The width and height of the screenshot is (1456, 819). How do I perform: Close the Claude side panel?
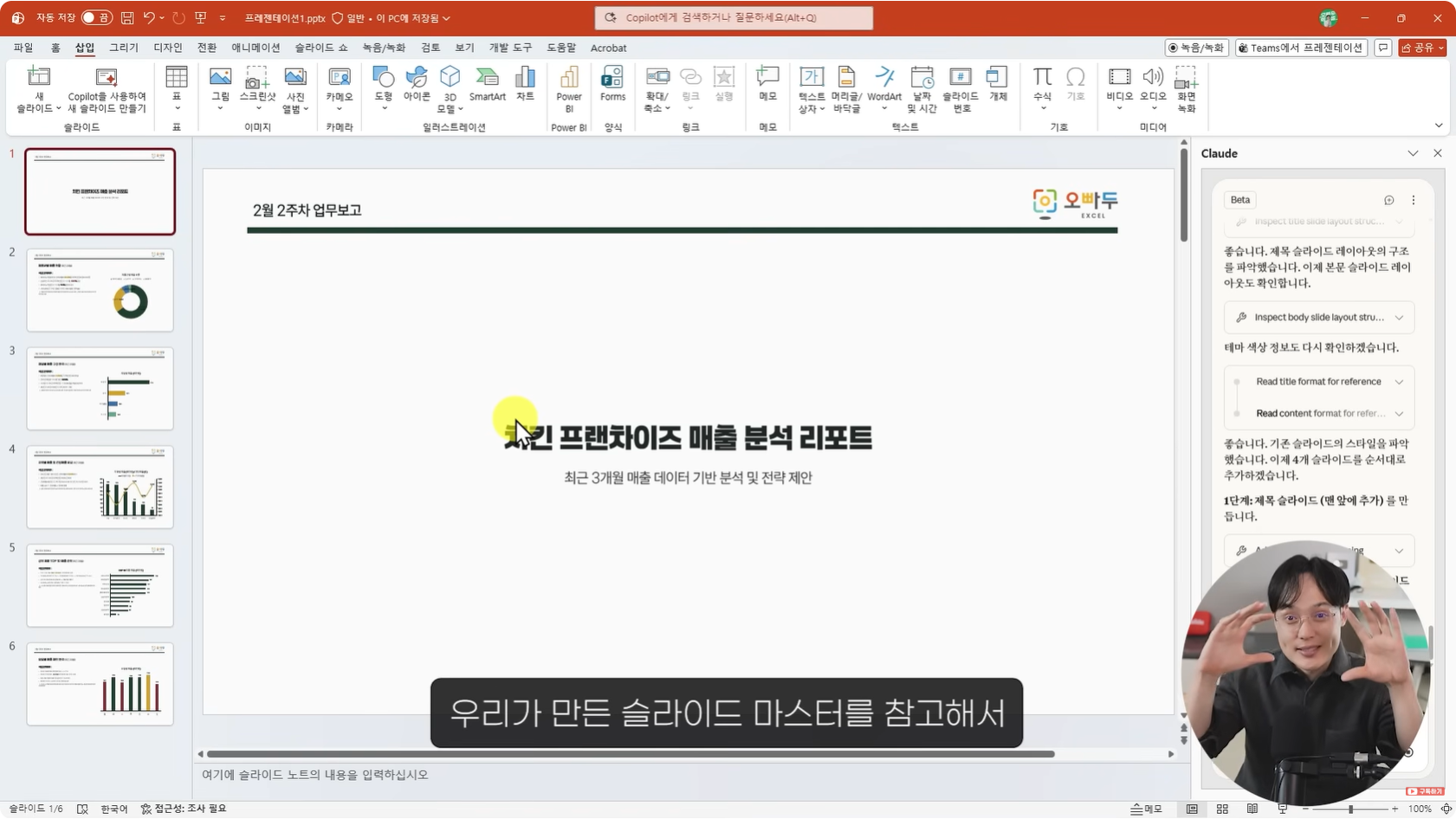pyautogui.click(x=1438, y=153)
